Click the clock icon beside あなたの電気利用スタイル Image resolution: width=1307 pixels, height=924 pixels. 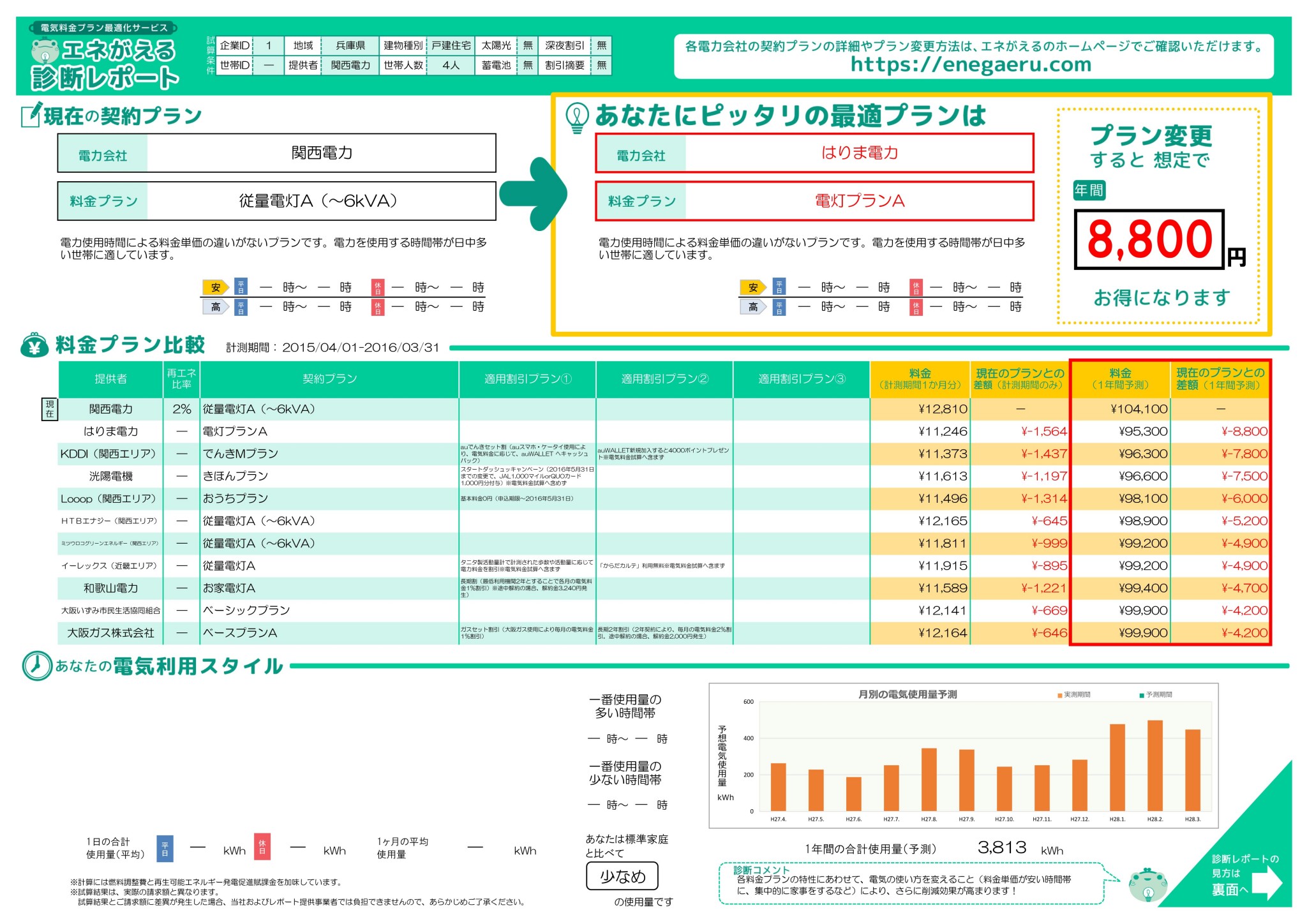(x=37, y=666)
